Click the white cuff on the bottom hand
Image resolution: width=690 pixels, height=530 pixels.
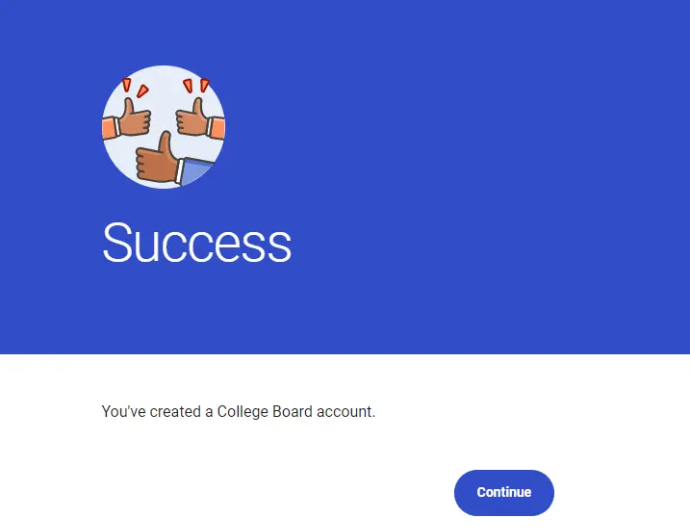point(180,172)
